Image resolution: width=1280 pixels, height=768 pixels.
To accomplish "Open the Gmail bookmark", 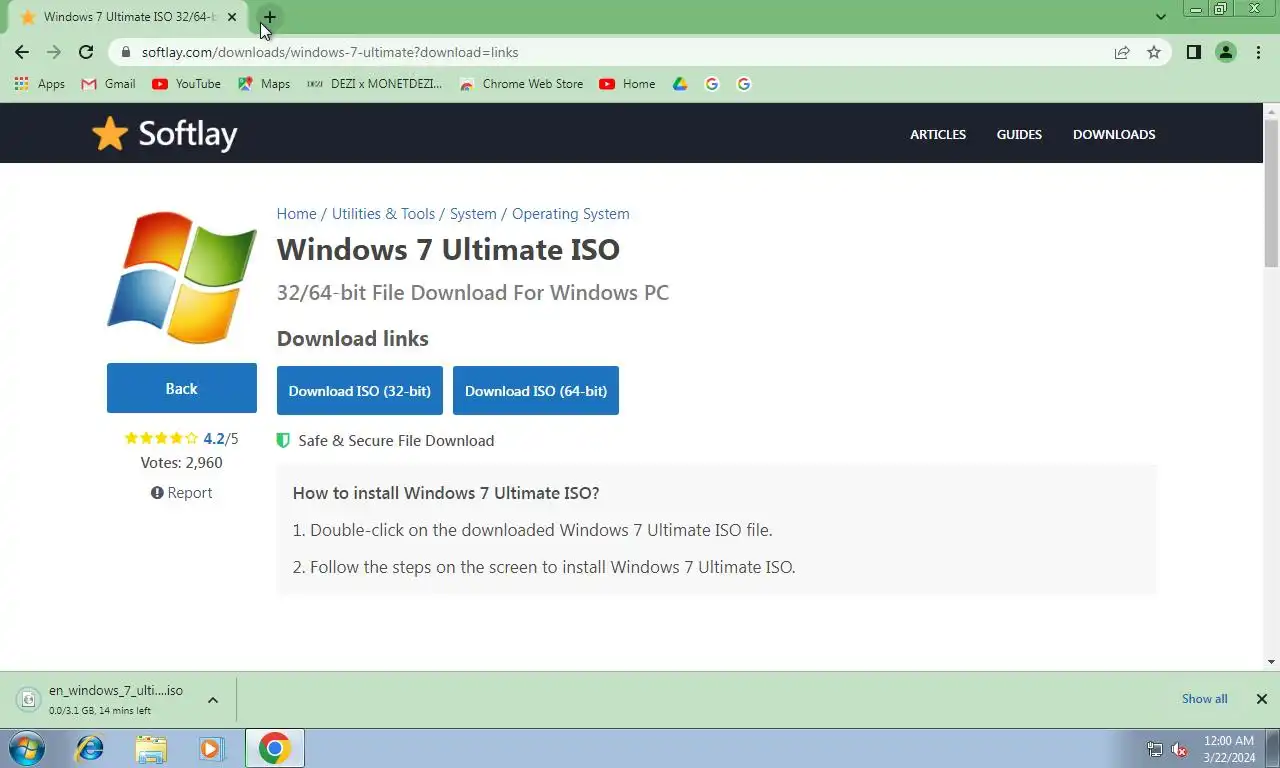I will click(108, 84).
